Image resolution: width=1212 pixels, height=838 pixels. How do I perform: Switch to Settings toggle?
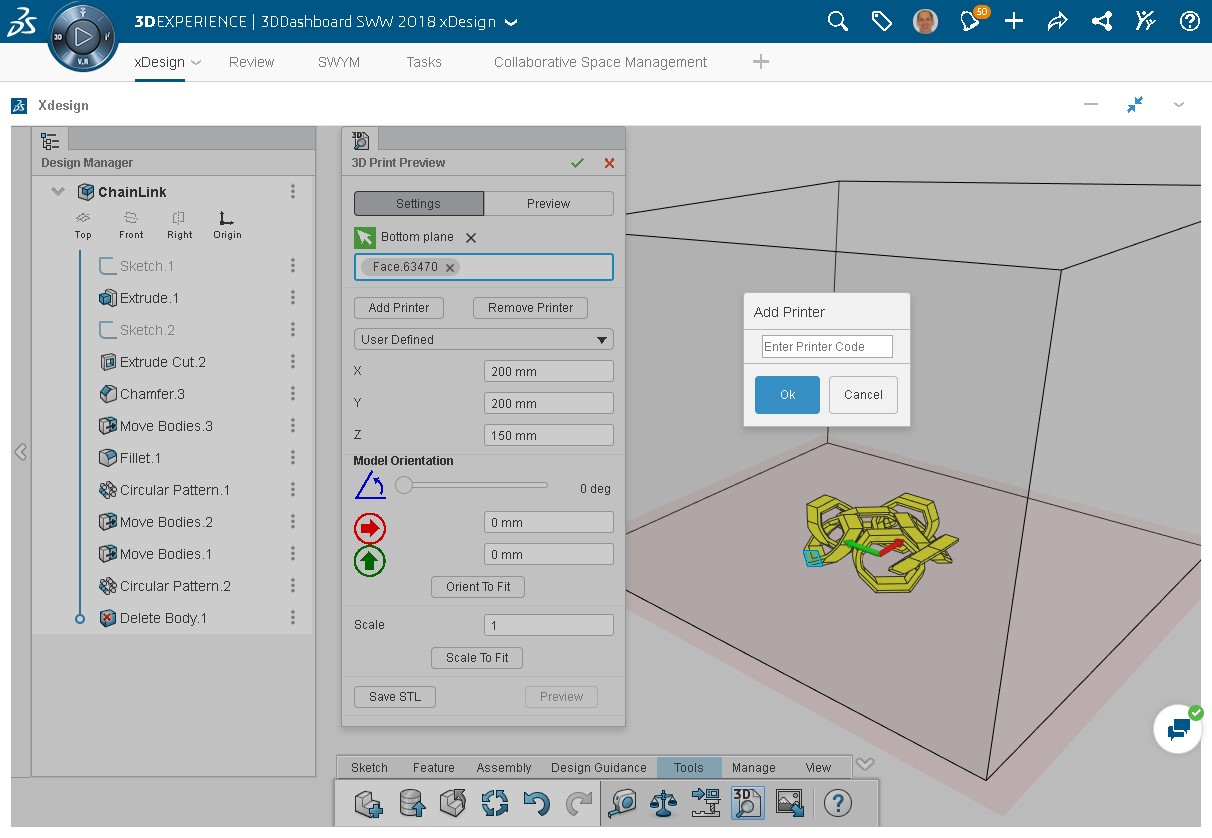click(x=419, y=203)
